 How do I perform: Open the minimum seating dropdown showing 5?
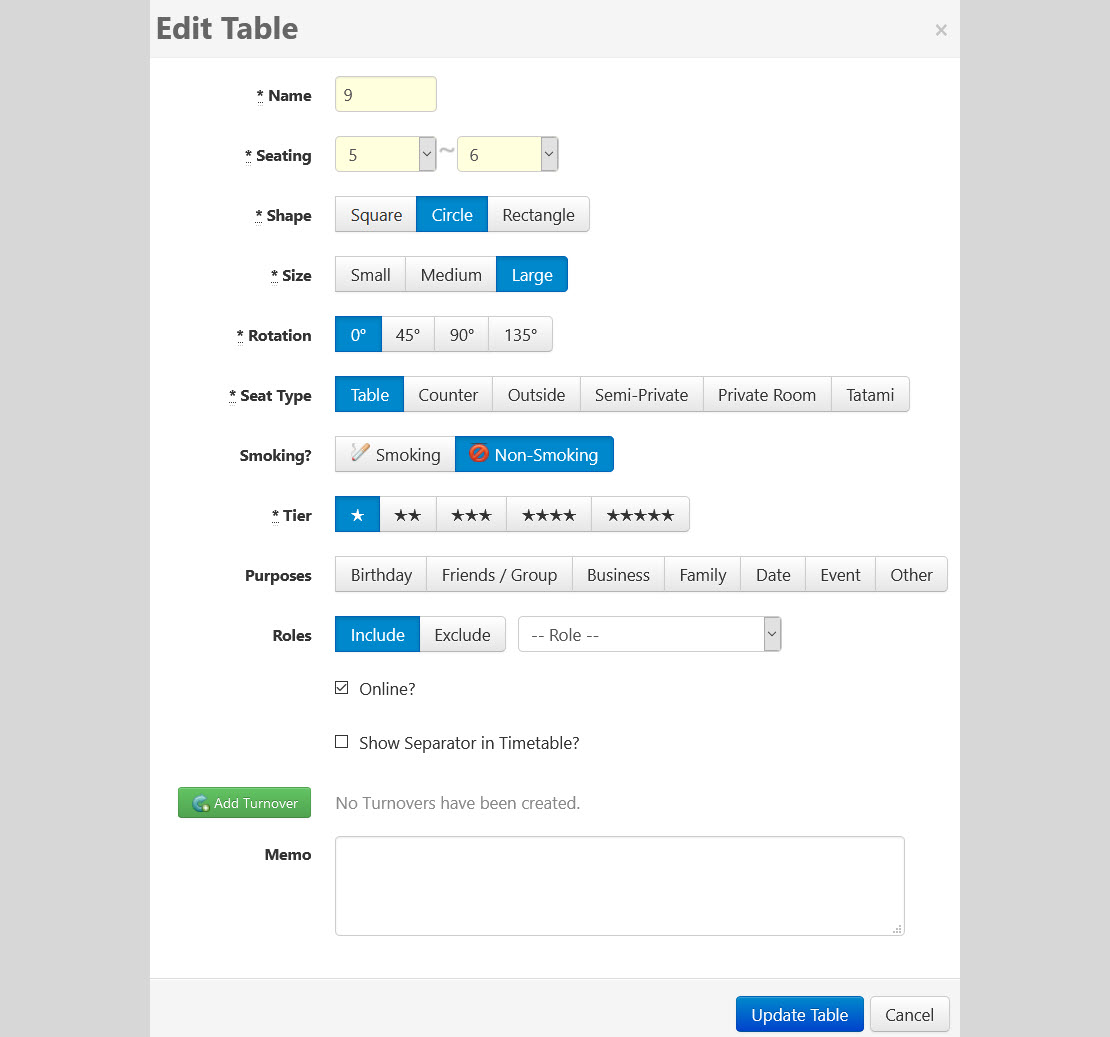[x=386, y=154]
